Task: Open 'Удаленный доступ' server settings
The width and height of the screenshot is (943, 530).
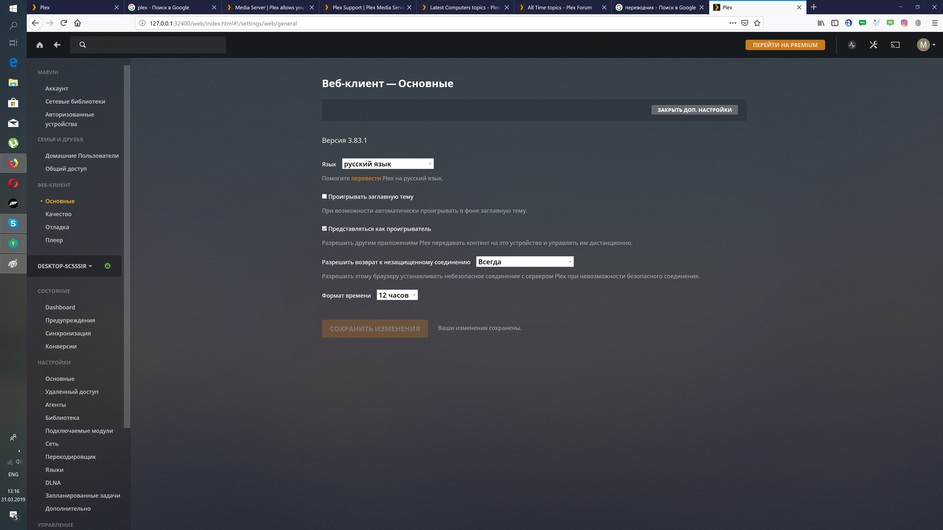Action: pyautogui.click(x=72, y=392)
